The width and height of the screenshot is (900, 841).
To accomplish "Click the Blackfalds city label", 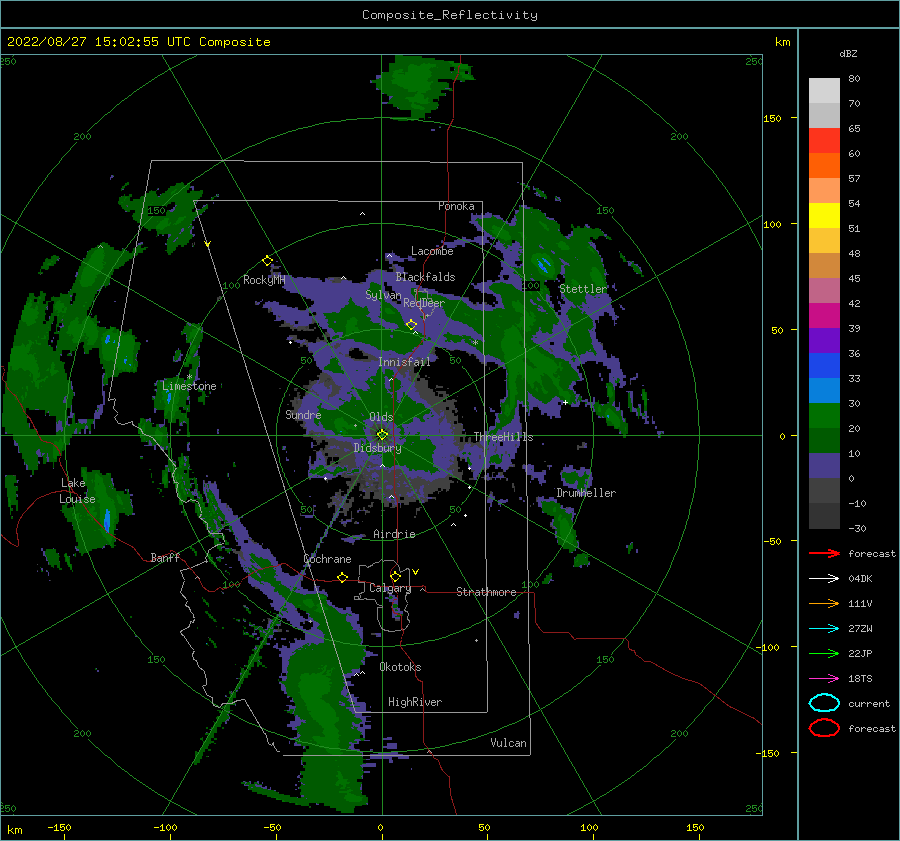I will [425, 277].
